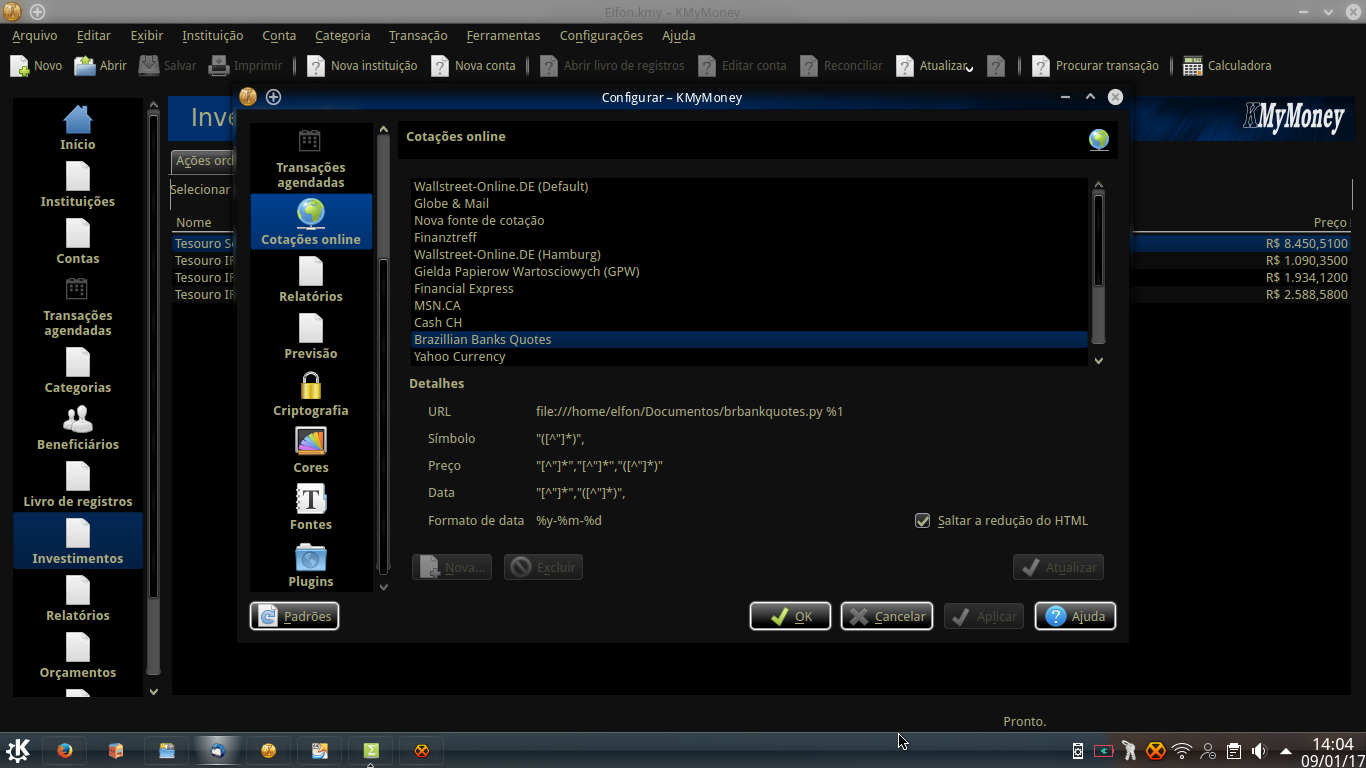Image resolution: width=1366 pixels, height=768 pixels.
Task: Open Previsão settings page
Action: (311, 336)
